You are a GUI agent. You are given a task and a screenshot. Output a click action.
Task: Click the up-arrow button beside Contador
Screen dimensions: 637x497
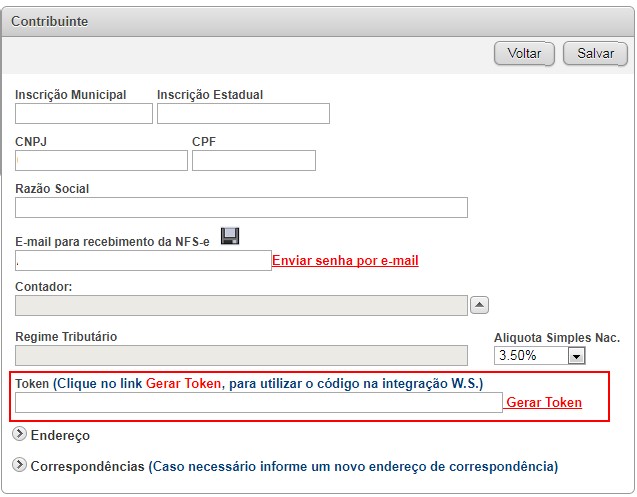479,305
